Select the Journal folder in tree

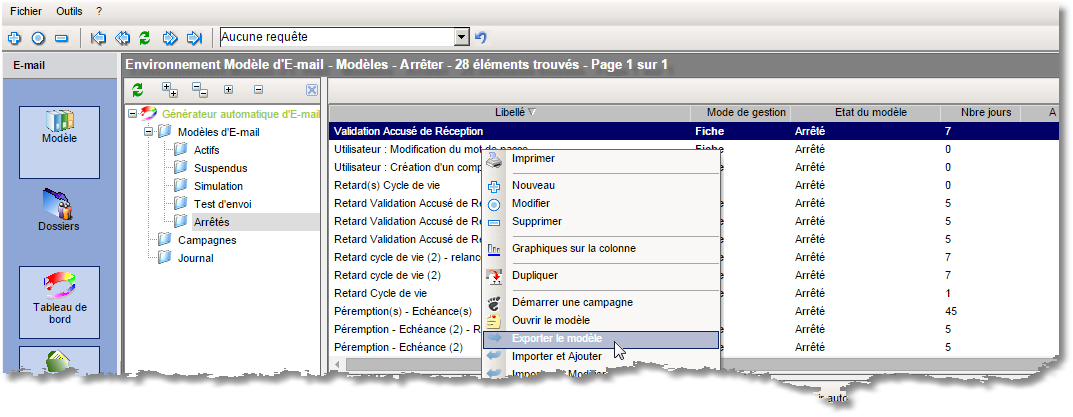[196, 258]
